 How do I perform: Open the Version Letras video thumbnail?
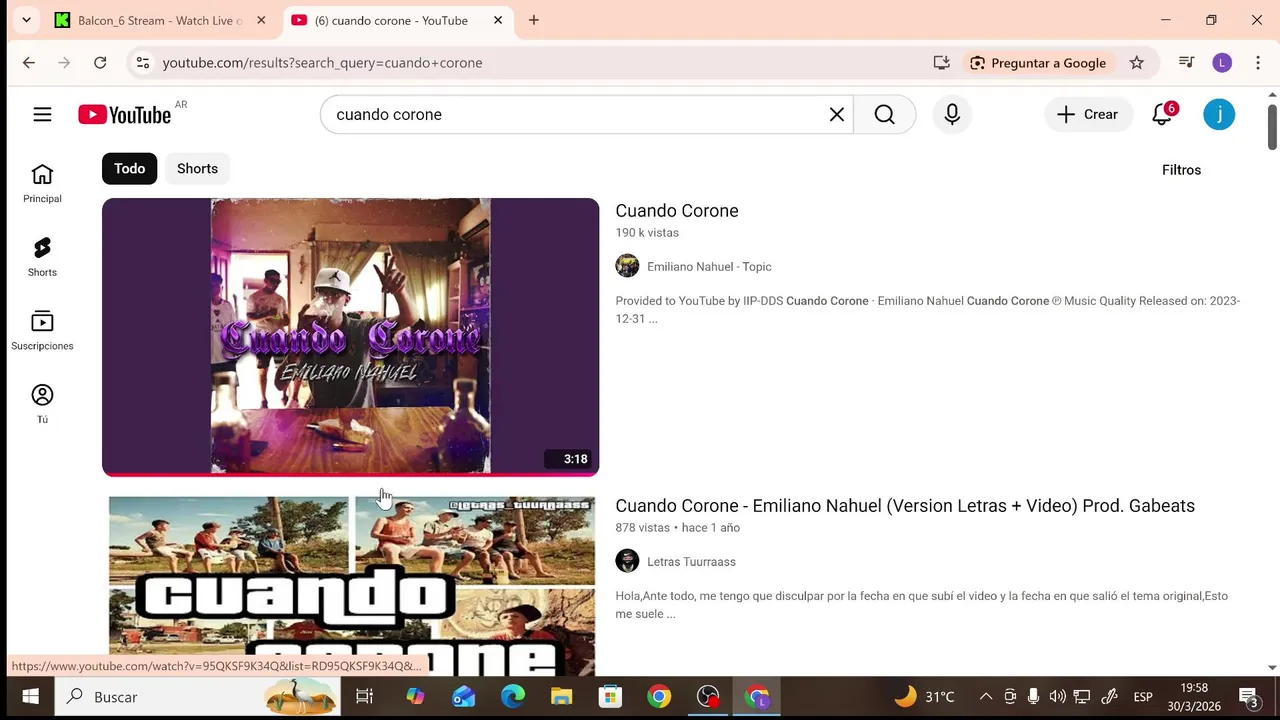point(351,586)
